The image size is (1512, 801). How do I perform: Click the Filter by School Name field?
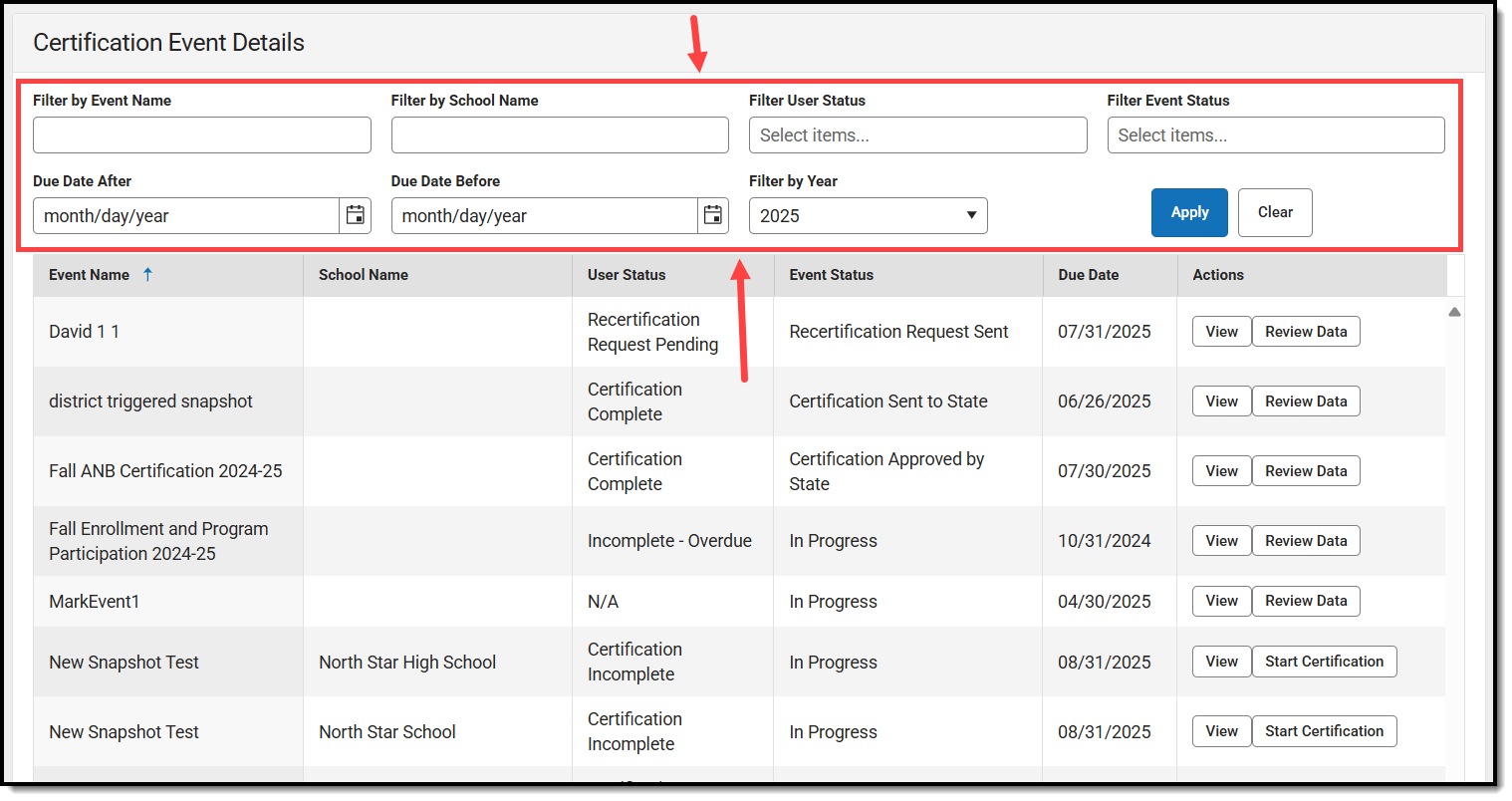tap(560, 134)
